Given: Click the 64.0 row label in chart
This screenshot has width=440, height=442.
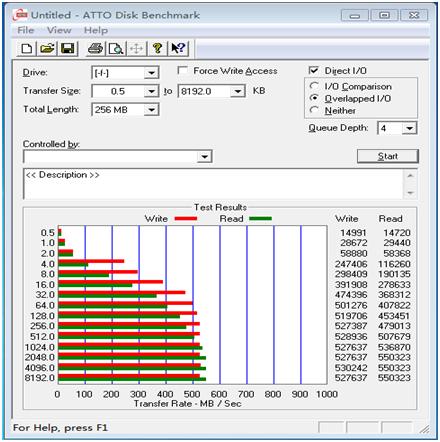Looking at the screenshot, I should click(x=45, y=305).
